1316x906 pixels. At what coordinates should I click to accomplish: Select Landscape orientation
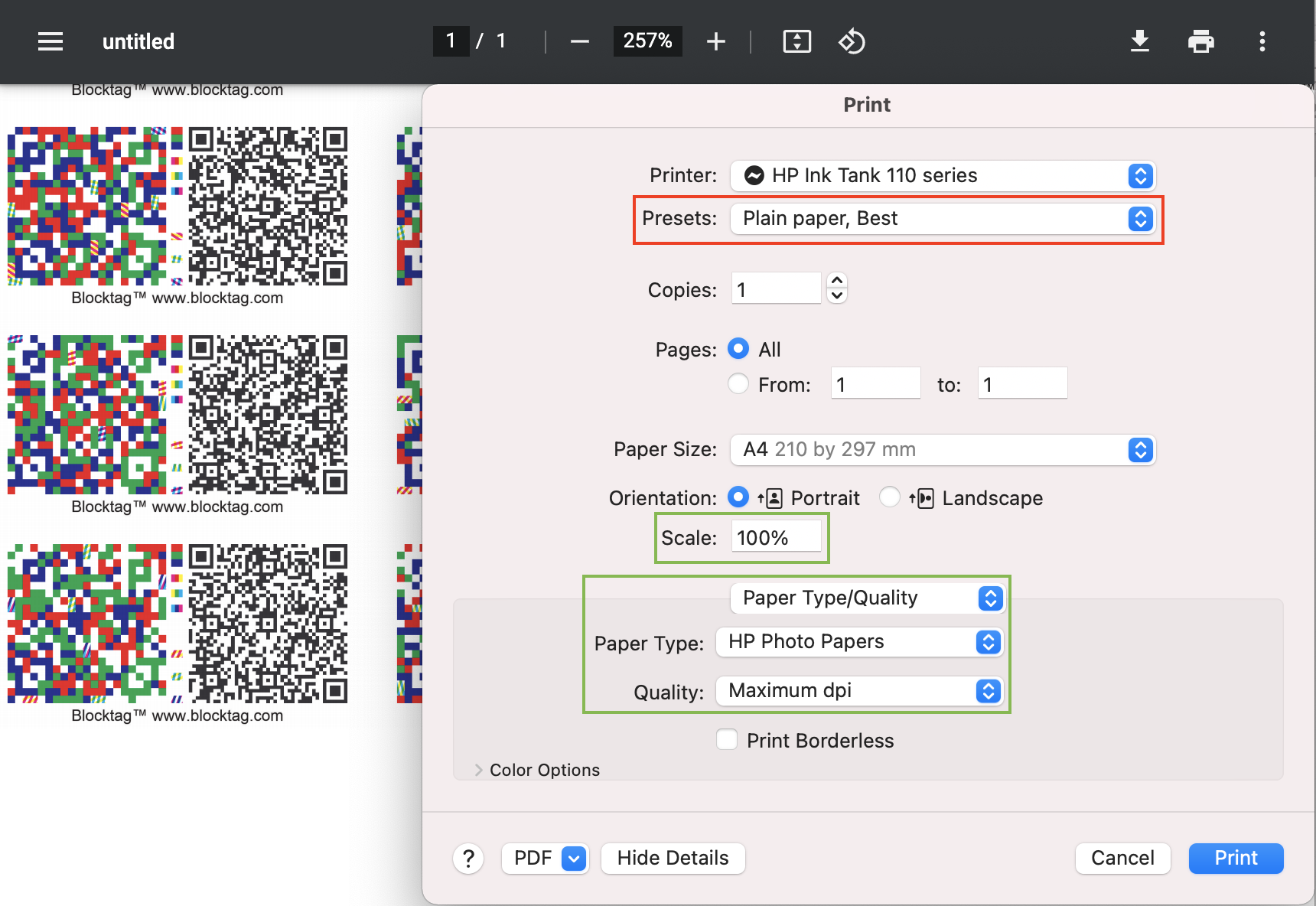(x=890, y=497)
